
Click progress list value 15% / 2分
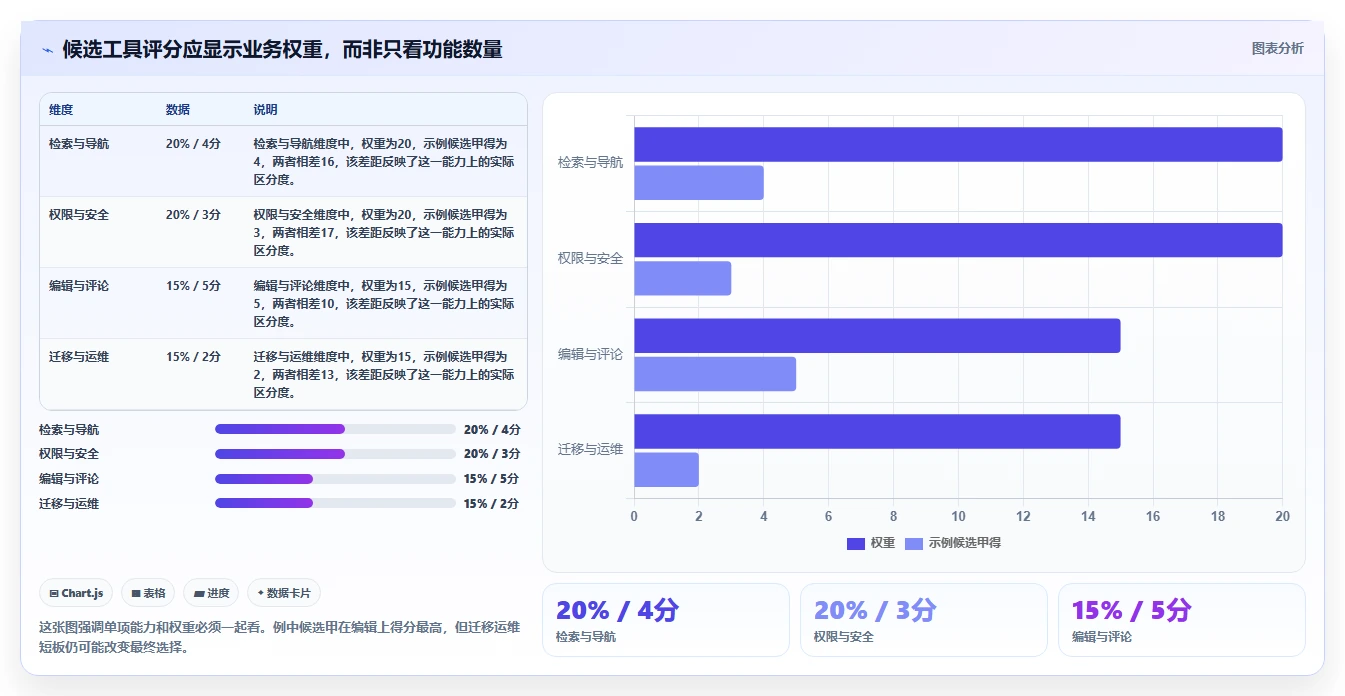pos(491,504)
